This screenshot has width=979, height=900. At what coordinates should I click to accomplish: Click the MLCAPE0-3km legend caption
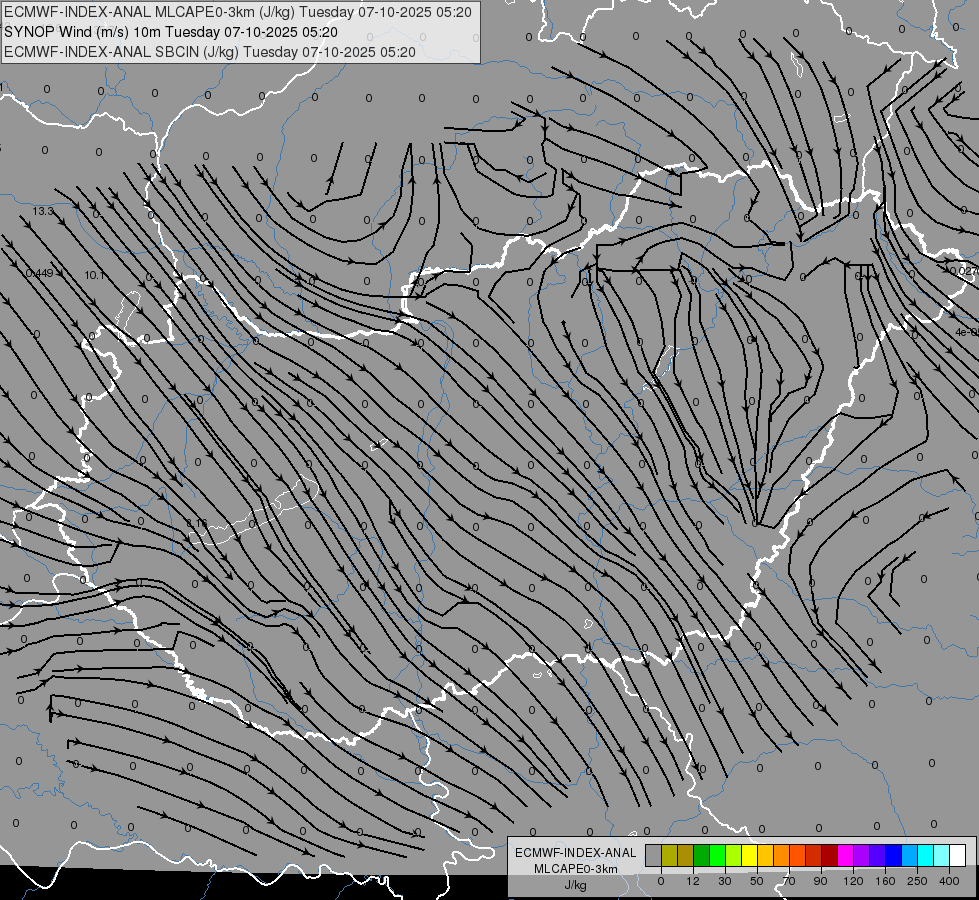[576, 869]
